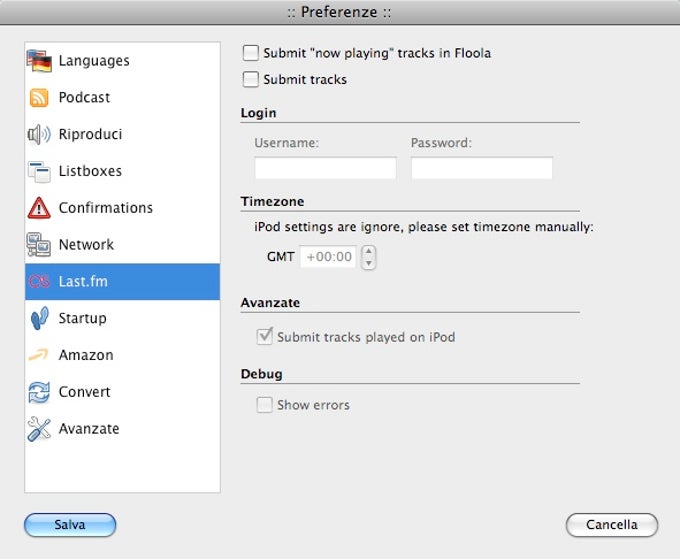Viewport: 680px width, 559px height.
Task: Open the Amazon preferences section
Action: pyautogui.click(x=85, y=355)
